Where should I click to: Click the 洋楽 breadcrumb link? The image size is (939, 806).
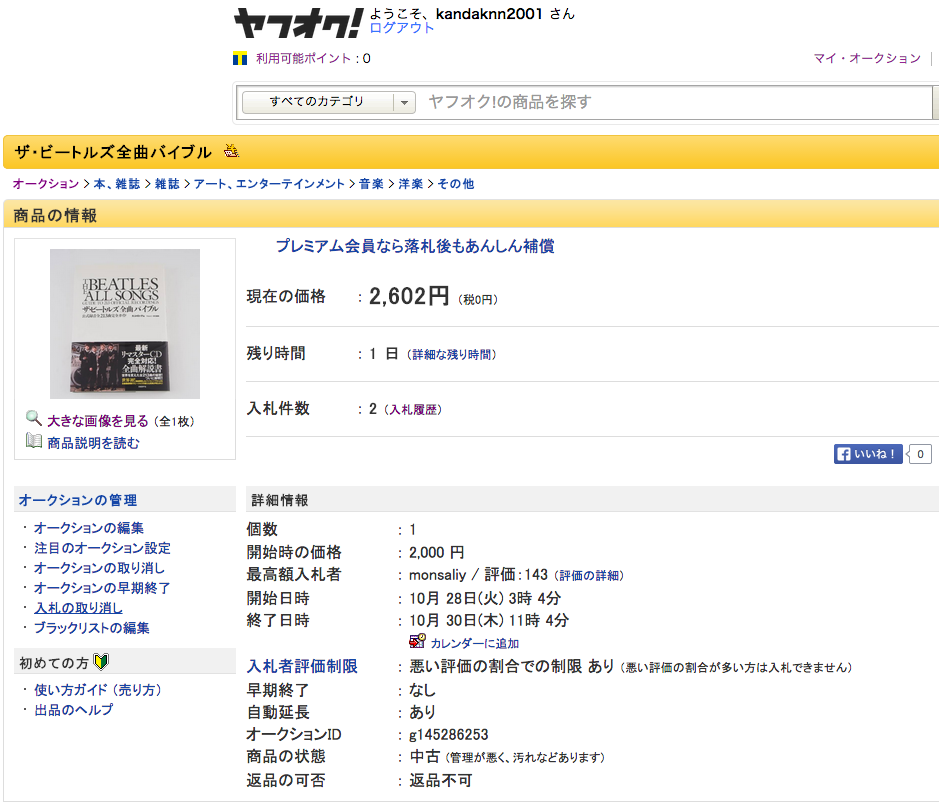click(x=411, y=184)
